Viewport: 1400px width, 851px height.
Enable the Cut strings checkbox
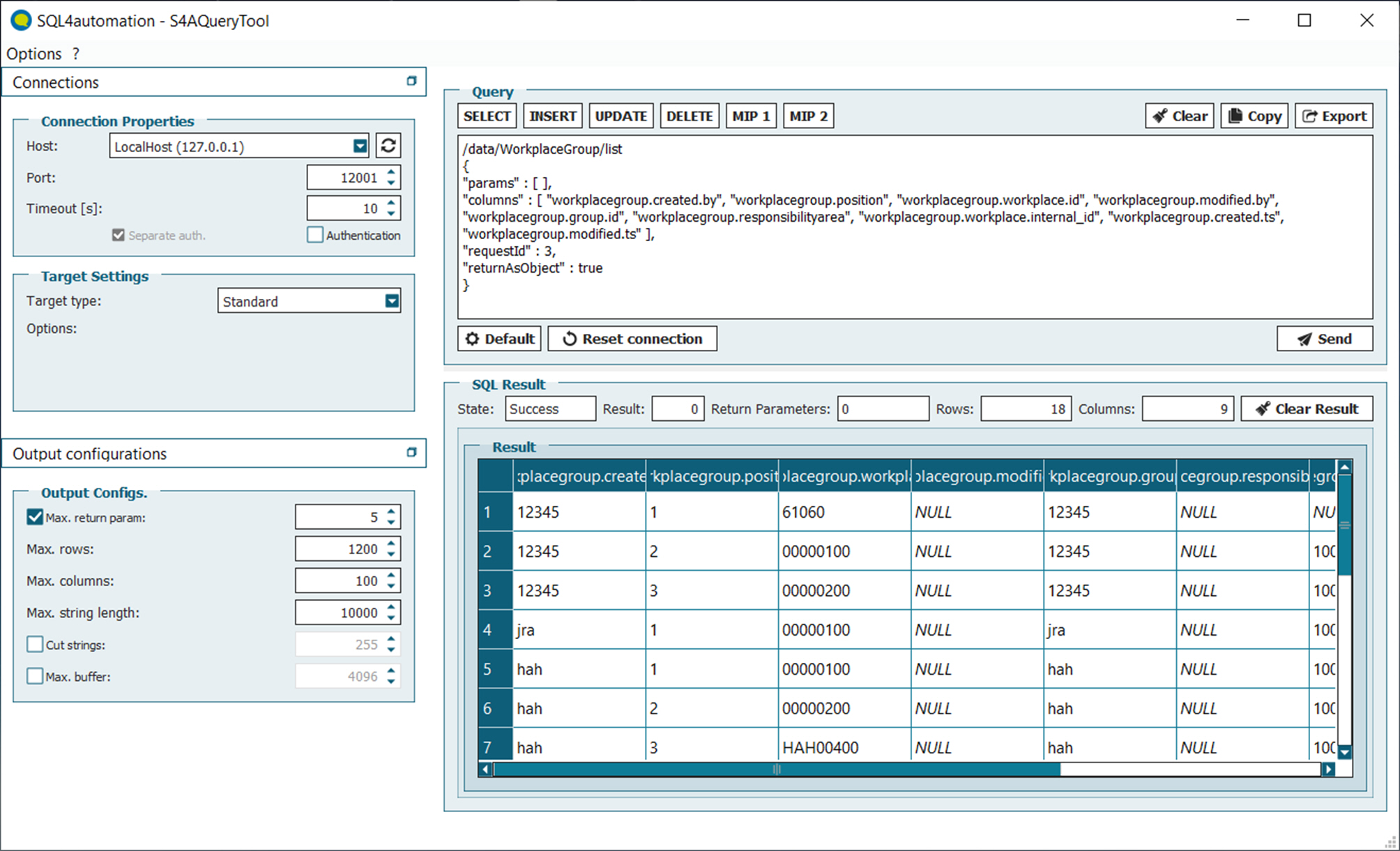35,645
